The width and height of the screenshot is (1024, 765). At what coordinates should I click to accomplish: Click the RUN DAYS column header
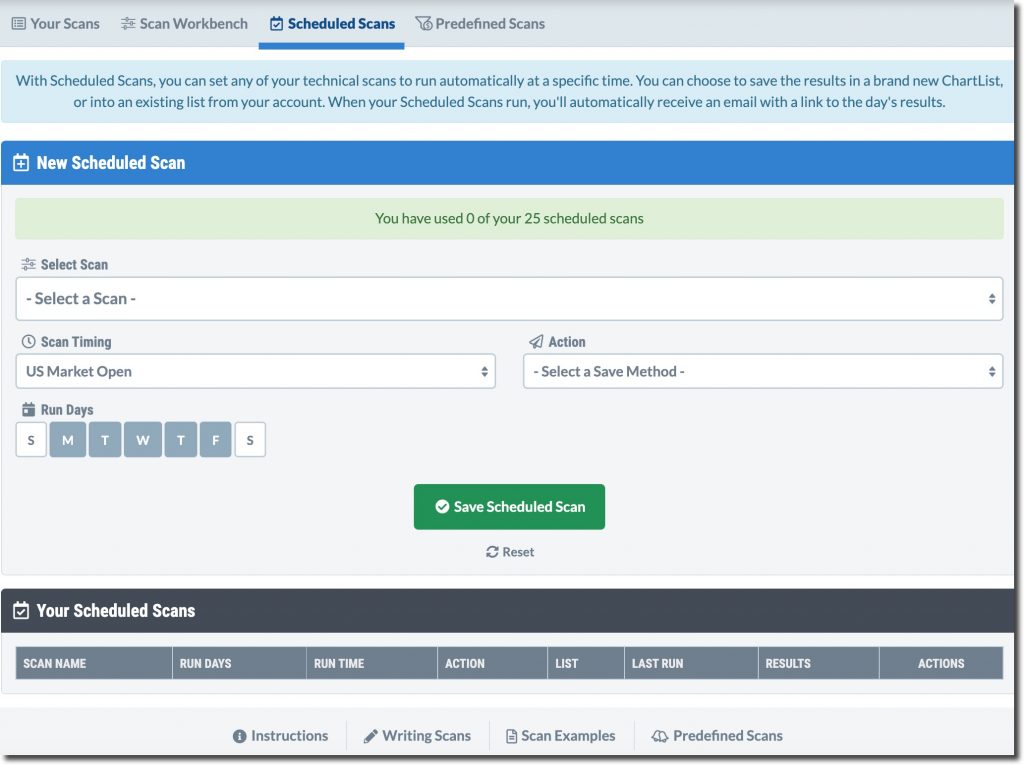pyautogui.click(x=239, y=663)
